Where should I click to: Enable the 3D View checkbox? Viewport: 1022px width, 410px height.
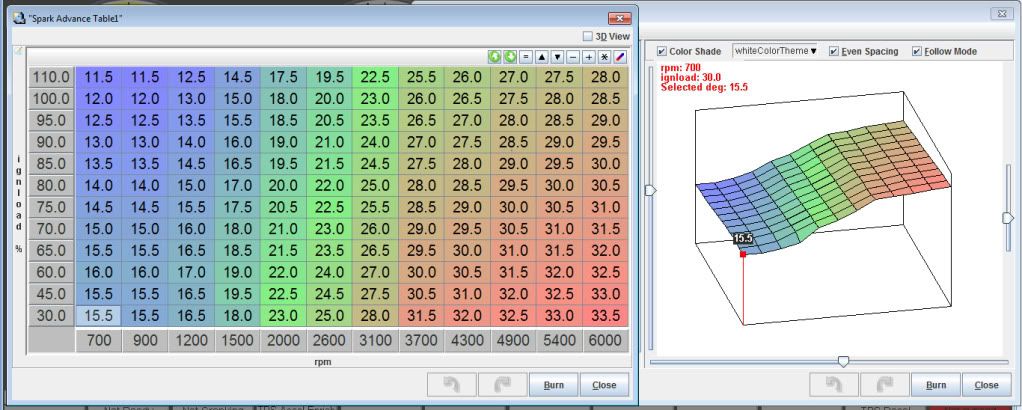[x=587, y=37]
